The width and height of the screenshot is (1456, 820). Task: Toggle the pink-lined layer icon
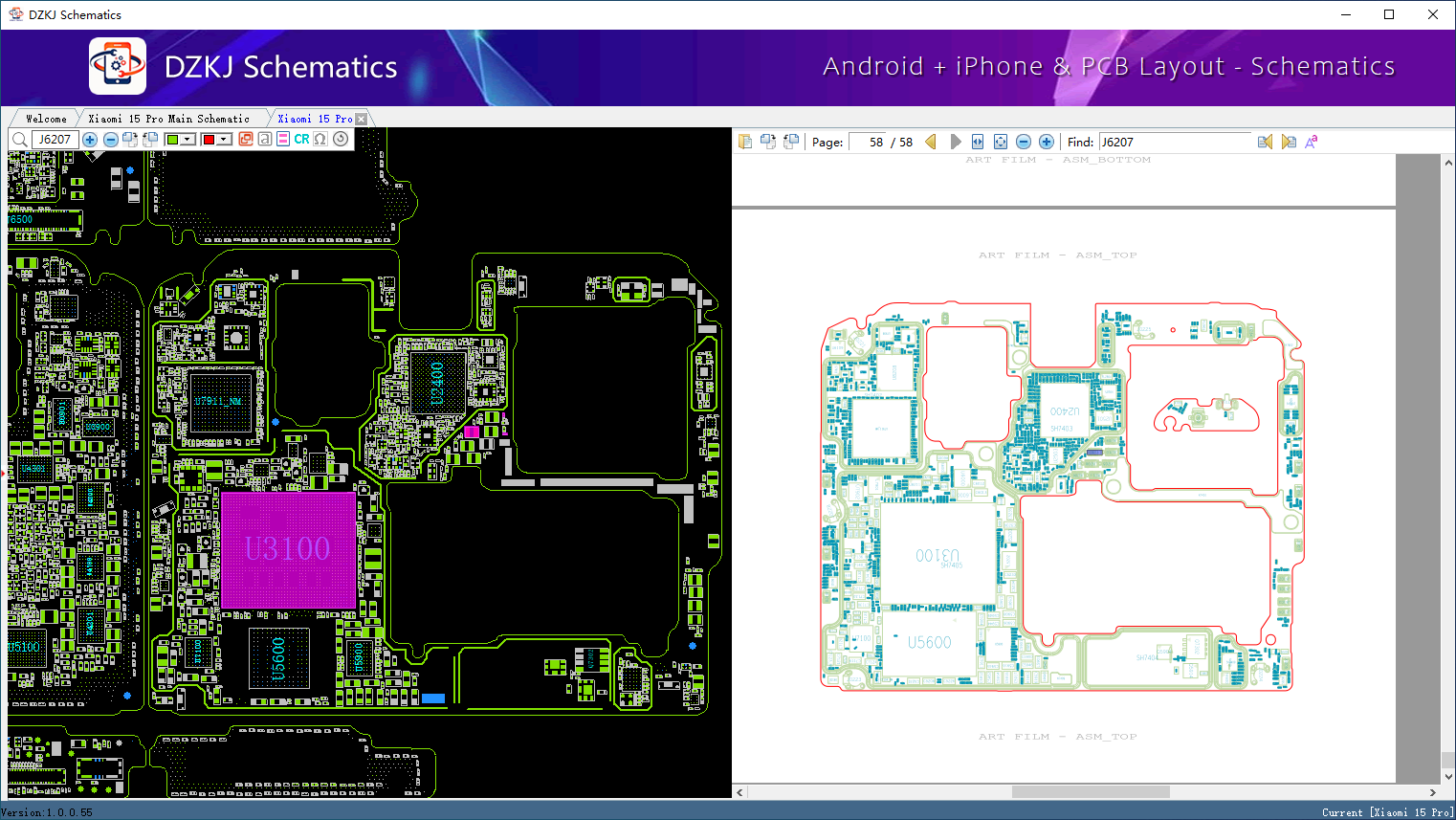(x=283, y=140)
